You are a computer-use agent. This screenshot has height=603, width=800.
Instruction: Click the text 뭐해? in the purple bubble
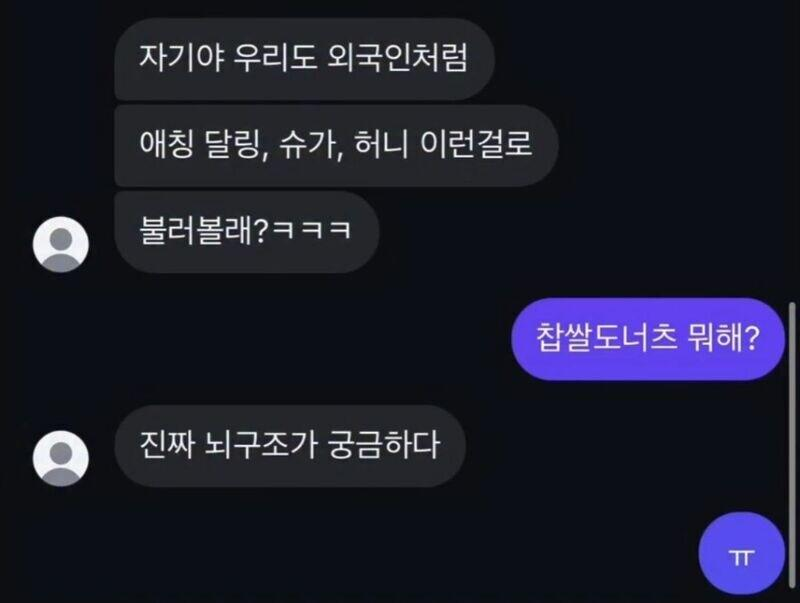[x=724, y=338]
